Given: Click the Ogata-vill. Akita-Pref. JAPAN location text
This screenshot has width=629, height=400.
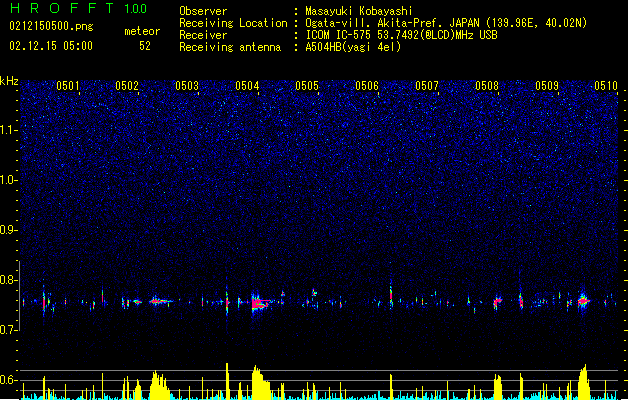Looking at the screenshot, I should pos(446,23).
